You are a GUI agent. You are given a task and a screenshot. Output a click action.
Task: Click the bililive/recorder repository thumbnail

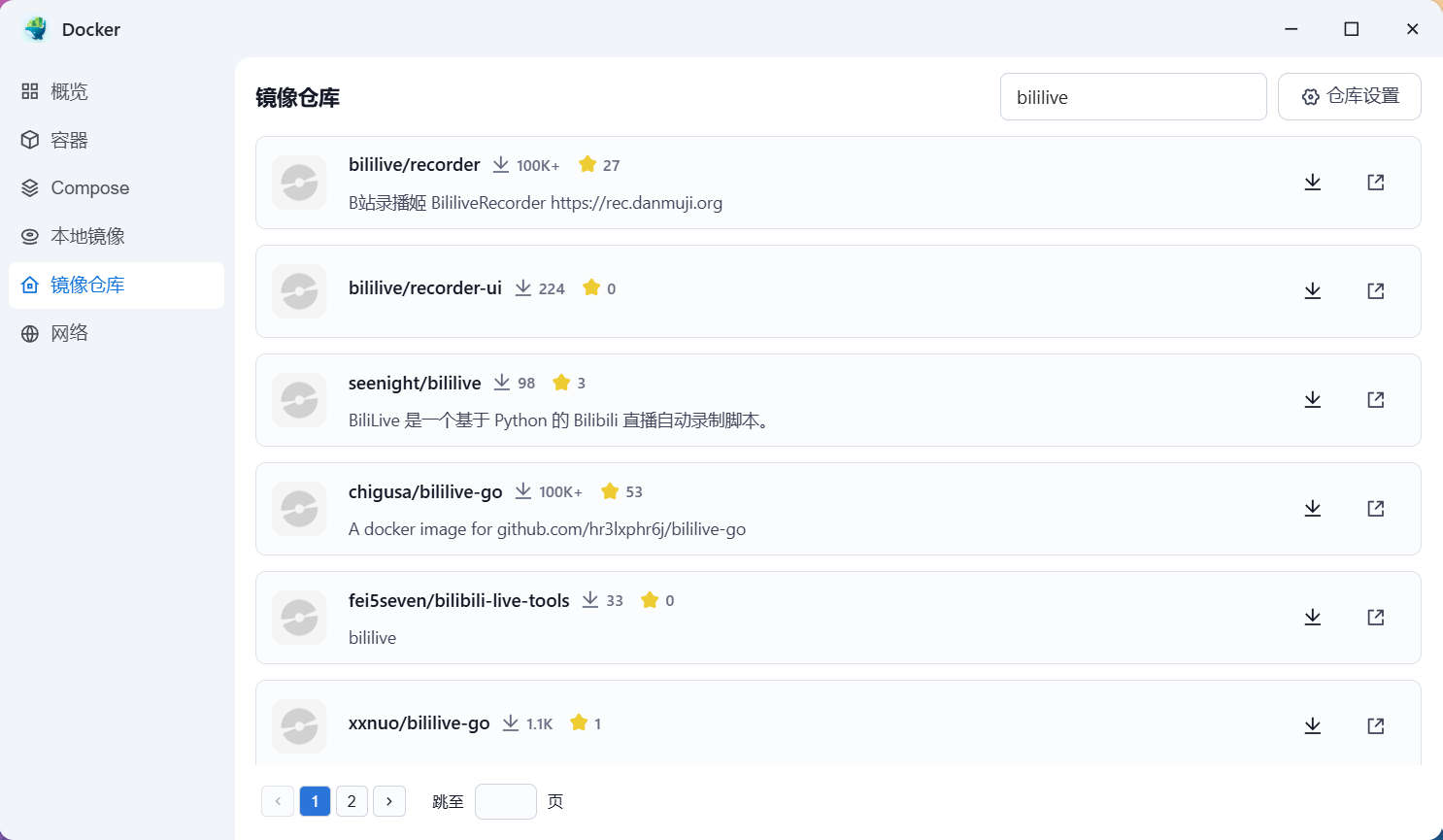click(x=299, y=183)
